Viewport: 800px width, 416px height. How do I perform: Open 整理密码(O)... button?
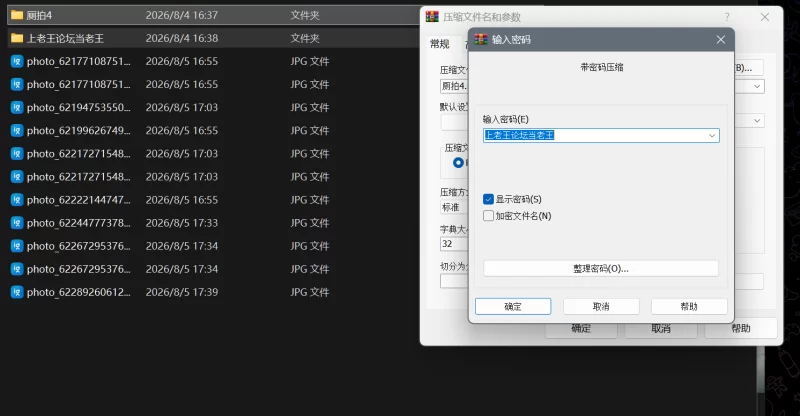[601, 268]
